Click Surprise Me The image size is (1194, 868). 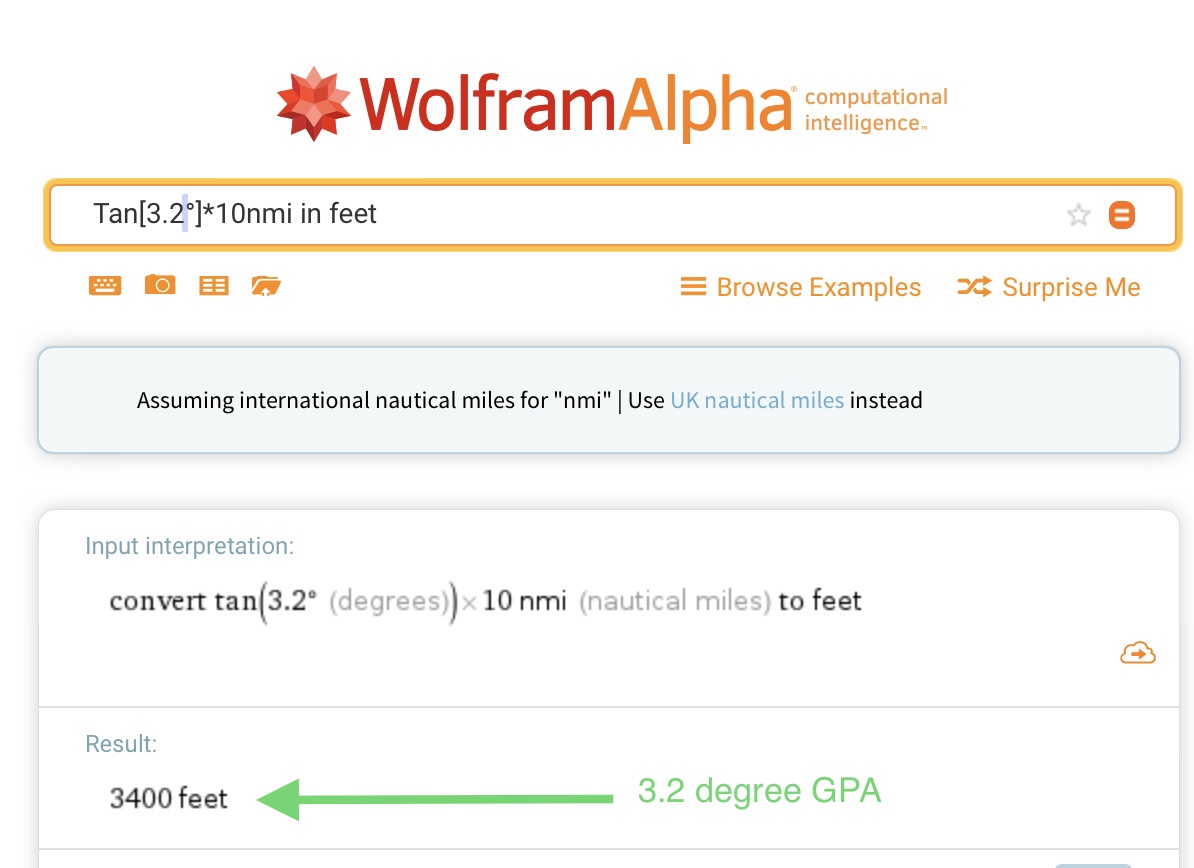pyautogui.click(x=1070, y=287)
